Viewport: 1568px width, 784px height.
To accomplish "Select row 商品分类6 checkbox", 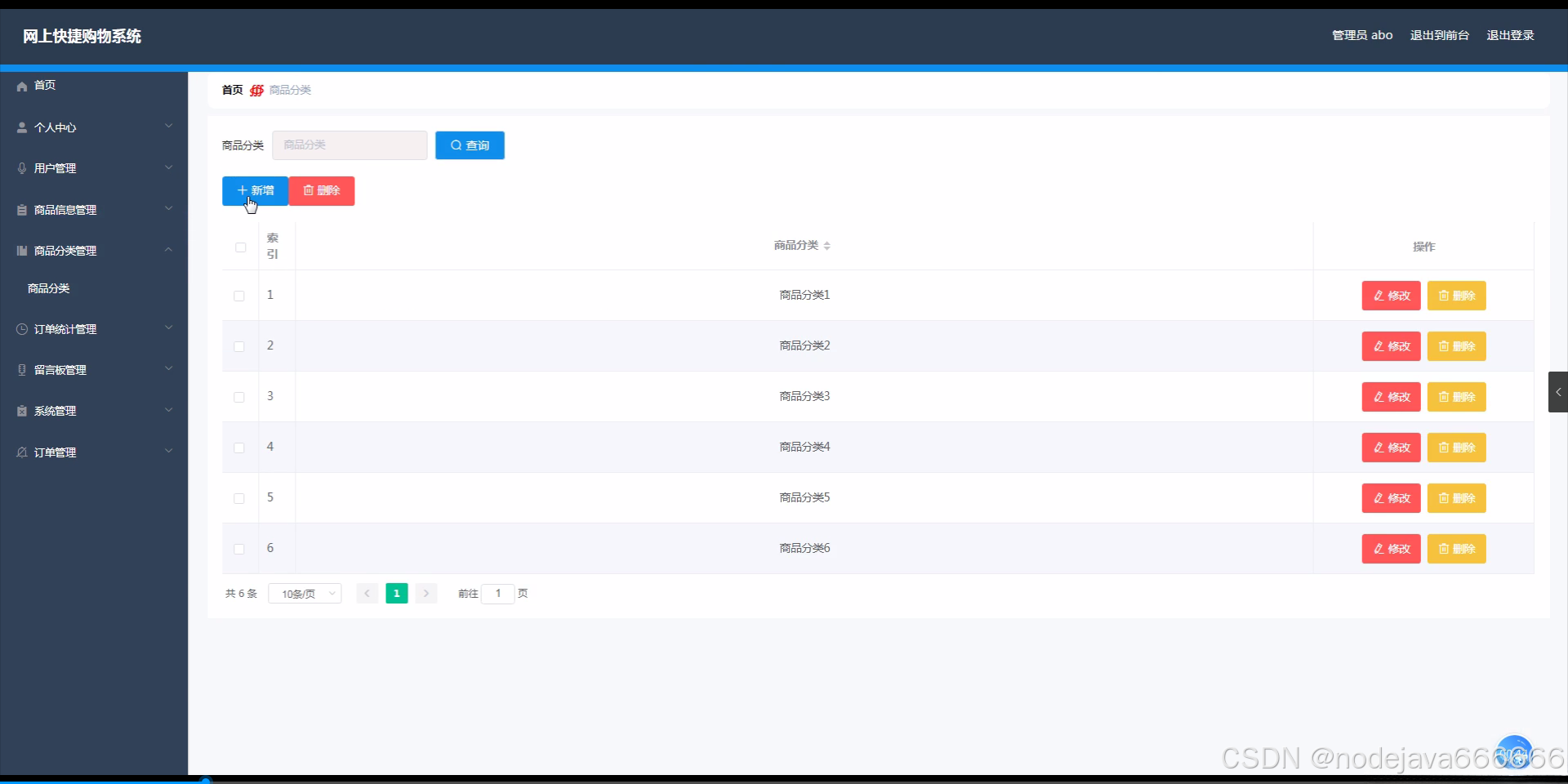I will [x=239, y=549].
